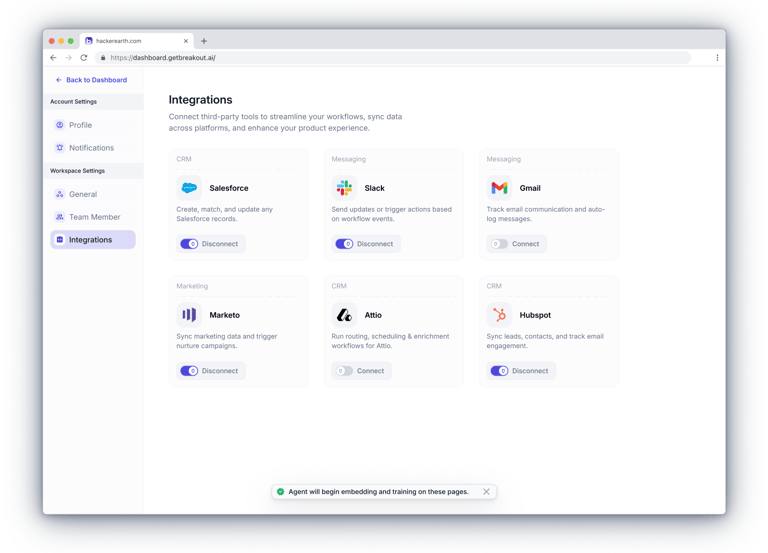Viewport: 768px width, 553px height.
Task: Click the Salesforce card title text
Action: pos(229,188)
